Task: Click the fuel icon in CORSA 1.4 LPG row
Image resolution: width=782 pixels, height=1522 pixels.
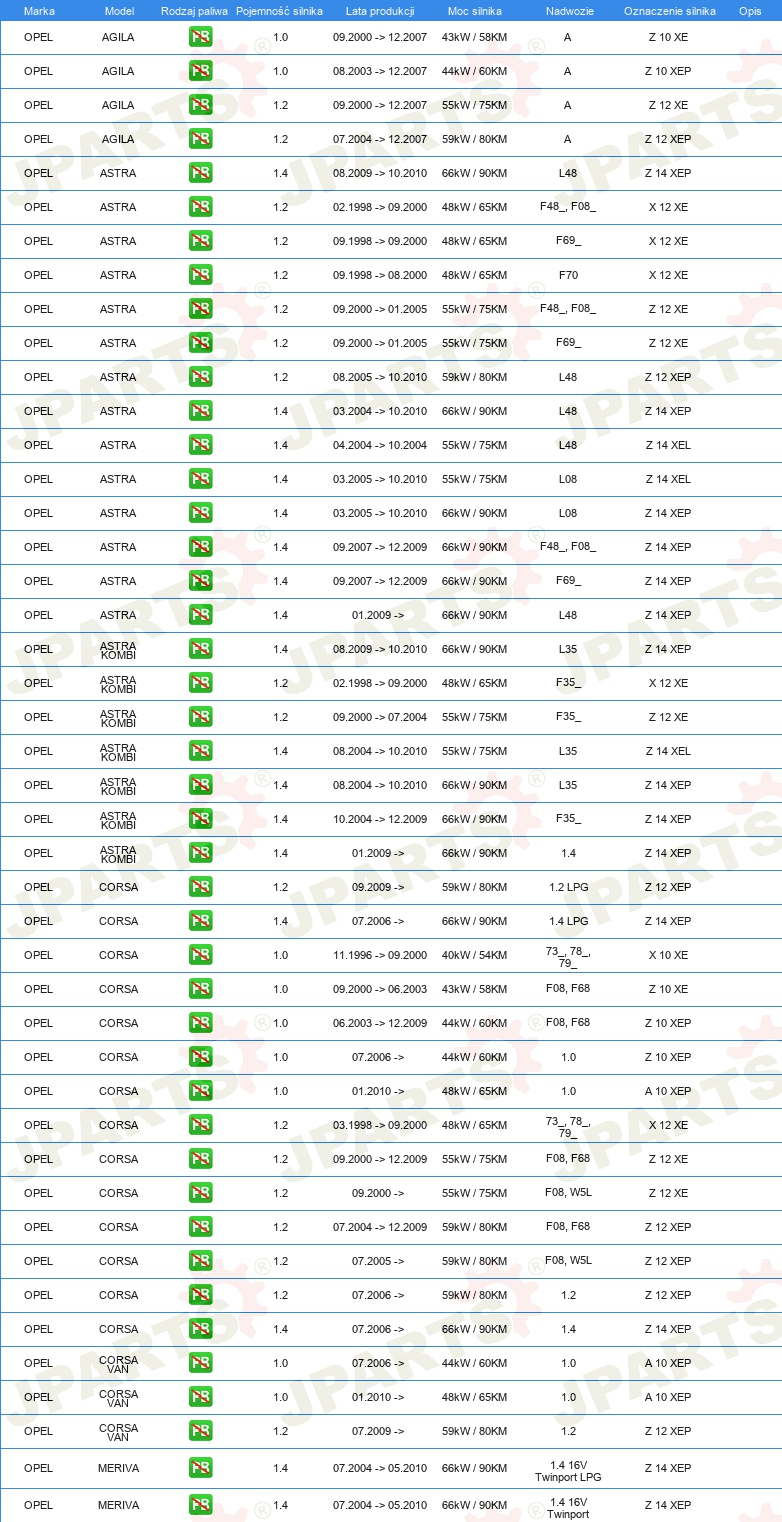Action: click(x=200, y=921)
